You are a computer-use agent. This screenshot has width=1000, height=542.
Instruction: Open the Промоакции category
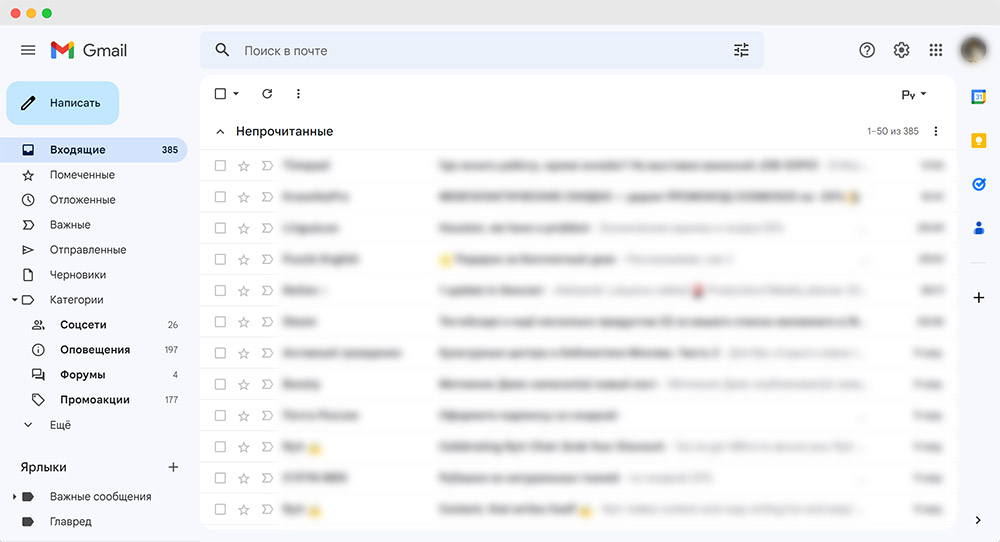[x=94, y=400]
